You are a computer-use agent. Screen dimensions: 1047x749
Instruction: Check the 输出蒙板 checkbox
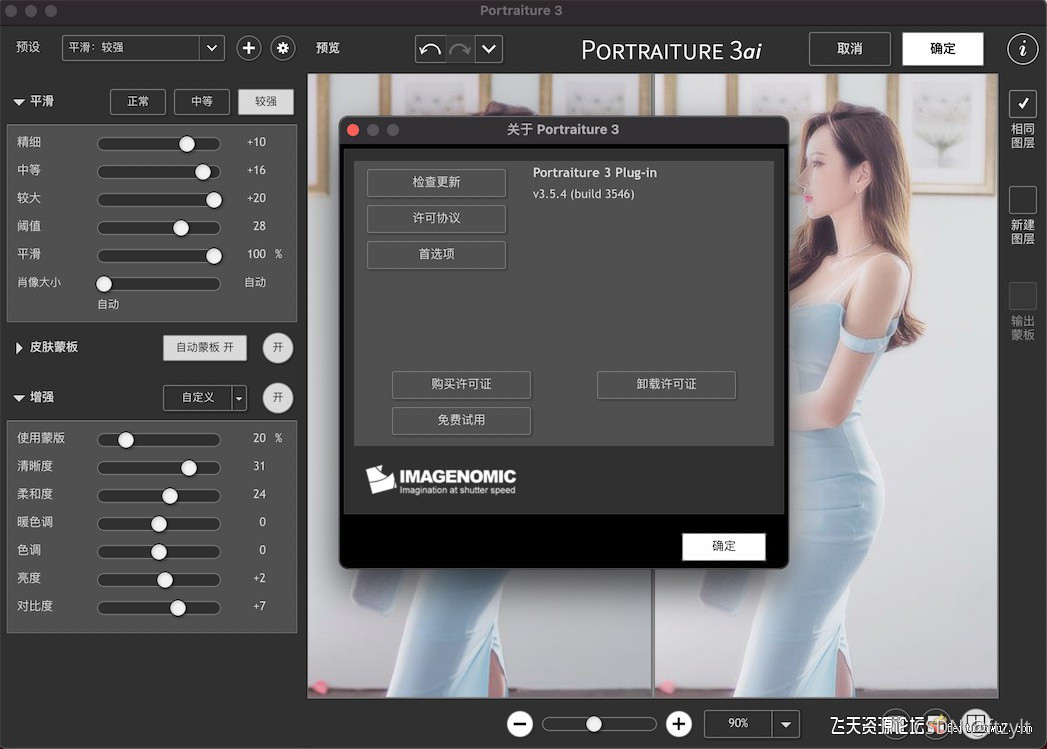pyautogui.click(x=1022, y=296)
